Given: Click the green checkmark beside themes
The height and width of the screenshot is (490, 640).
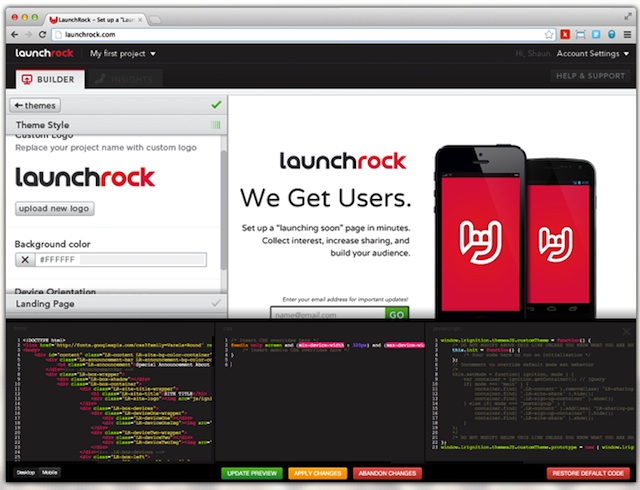Looking at the screenshot, I should pos(216,105).
